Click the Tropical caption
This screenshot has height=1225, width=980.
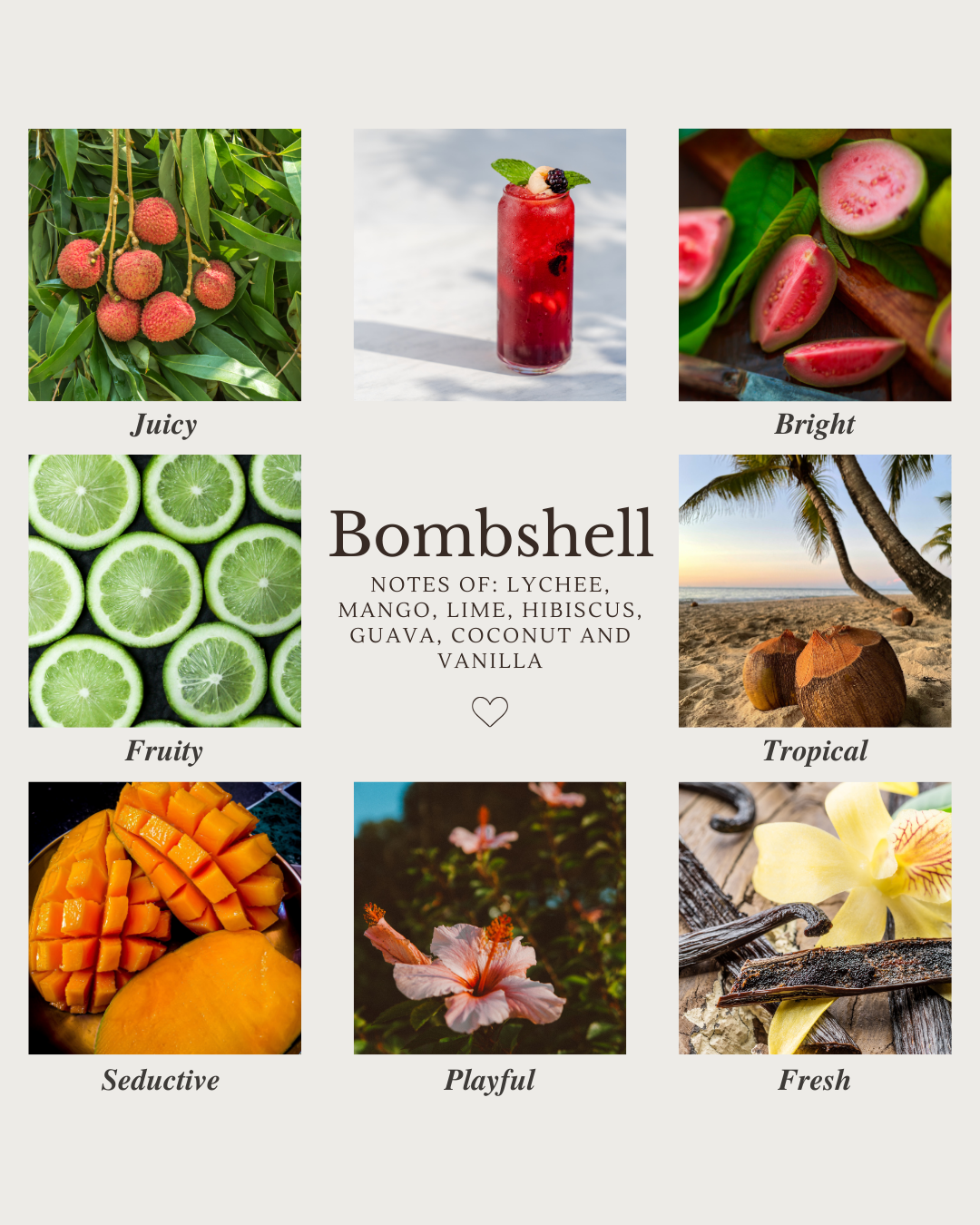point(815,751)
